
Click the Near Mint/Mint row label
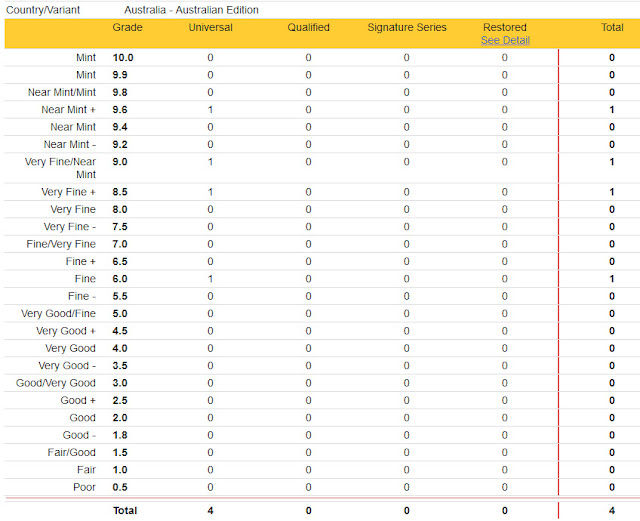pos(62,92)
